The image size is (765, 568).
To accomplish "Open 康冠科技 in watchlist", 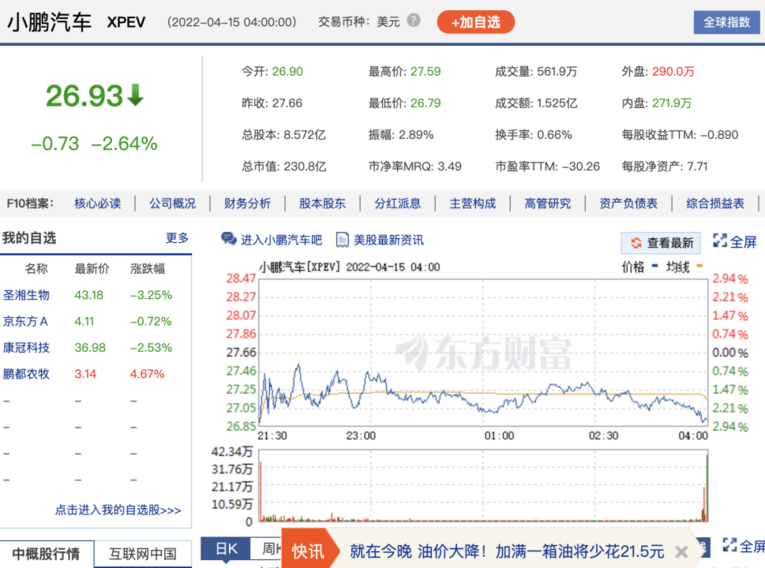I will [26, 348].
